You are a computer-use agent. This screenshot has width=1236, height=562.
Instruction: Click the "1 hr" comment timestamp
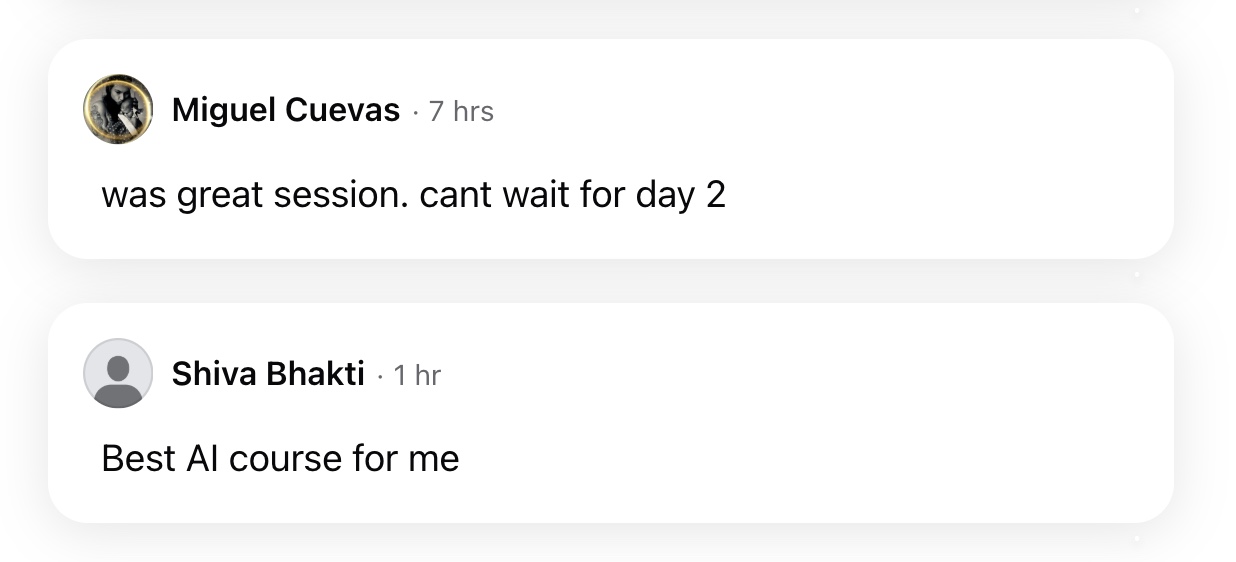(x=417, y=375)
